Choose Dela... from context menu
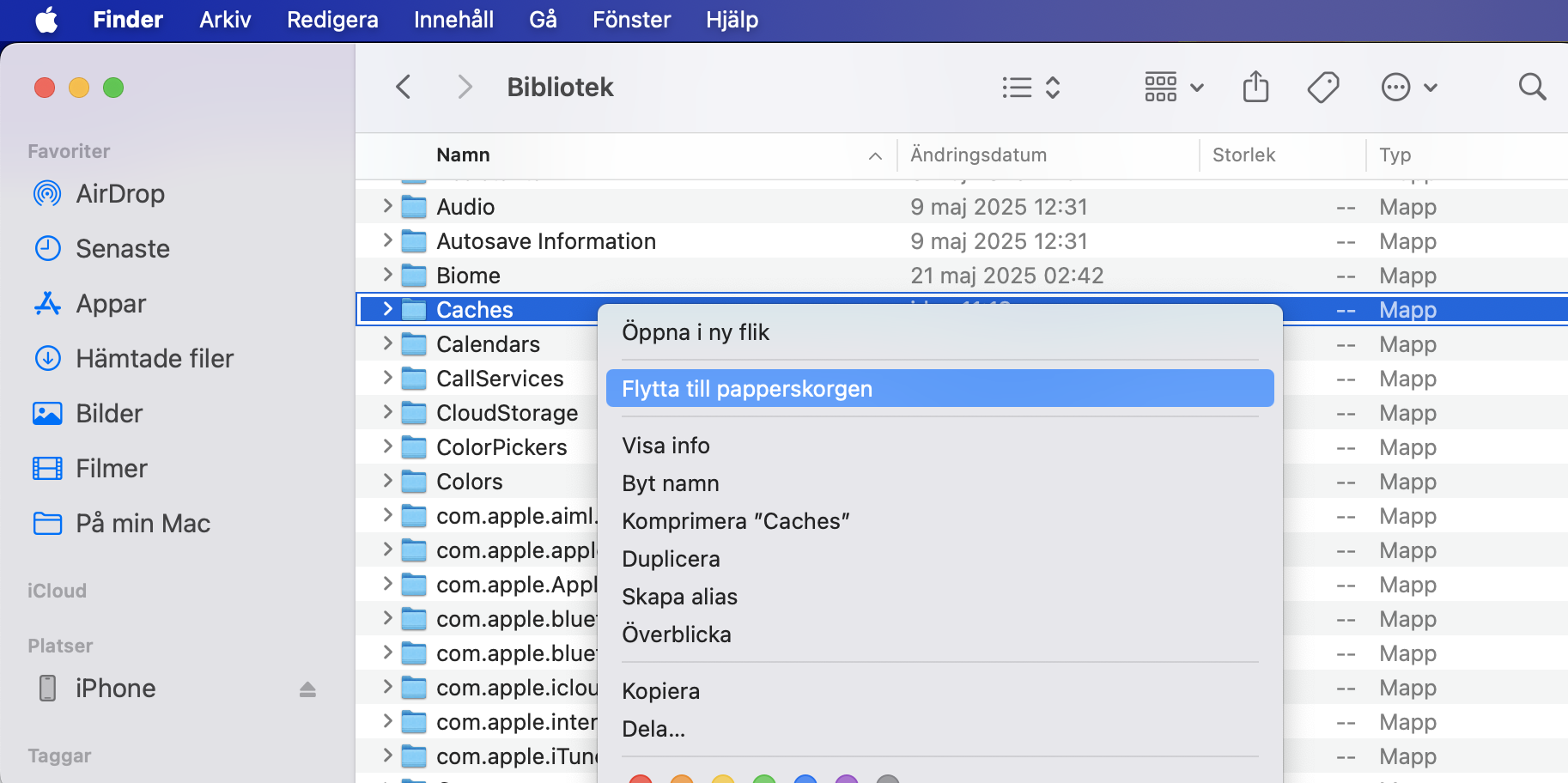 [x=939, y=729]
